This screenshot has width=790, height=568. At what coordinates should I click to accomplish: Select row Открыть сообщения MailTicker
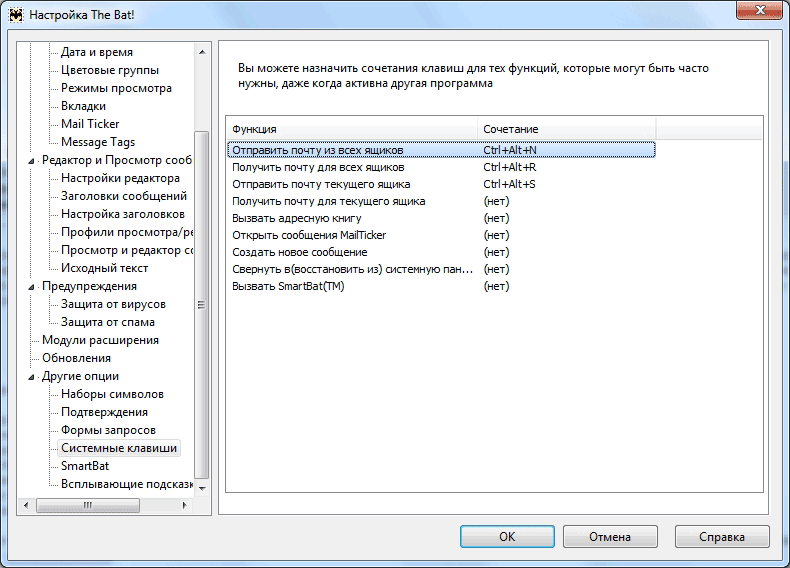[x=441, y=235]
